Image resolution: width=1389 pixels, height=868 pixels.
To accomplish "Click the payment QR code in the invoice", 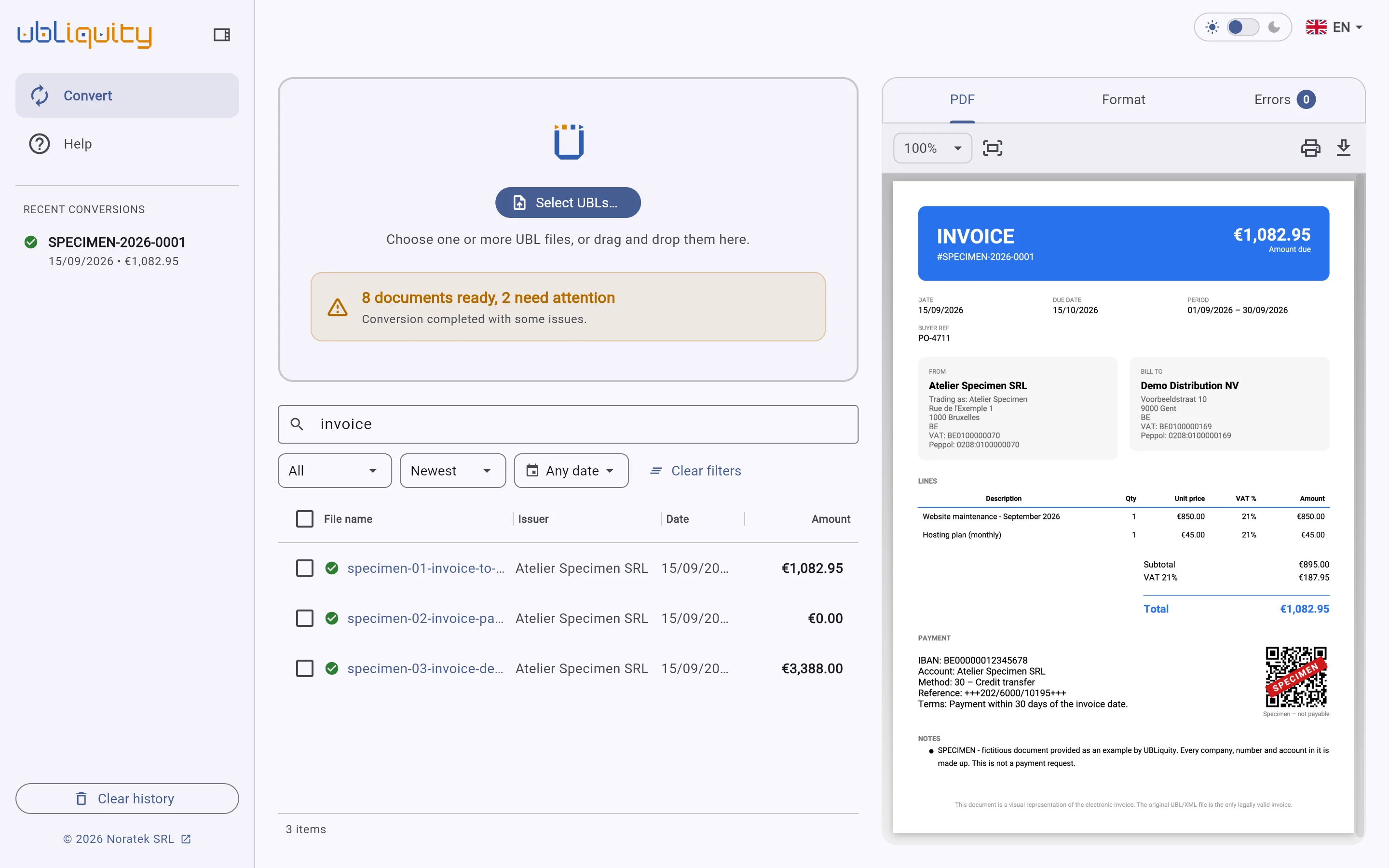I will click(x=1296, y=677).
